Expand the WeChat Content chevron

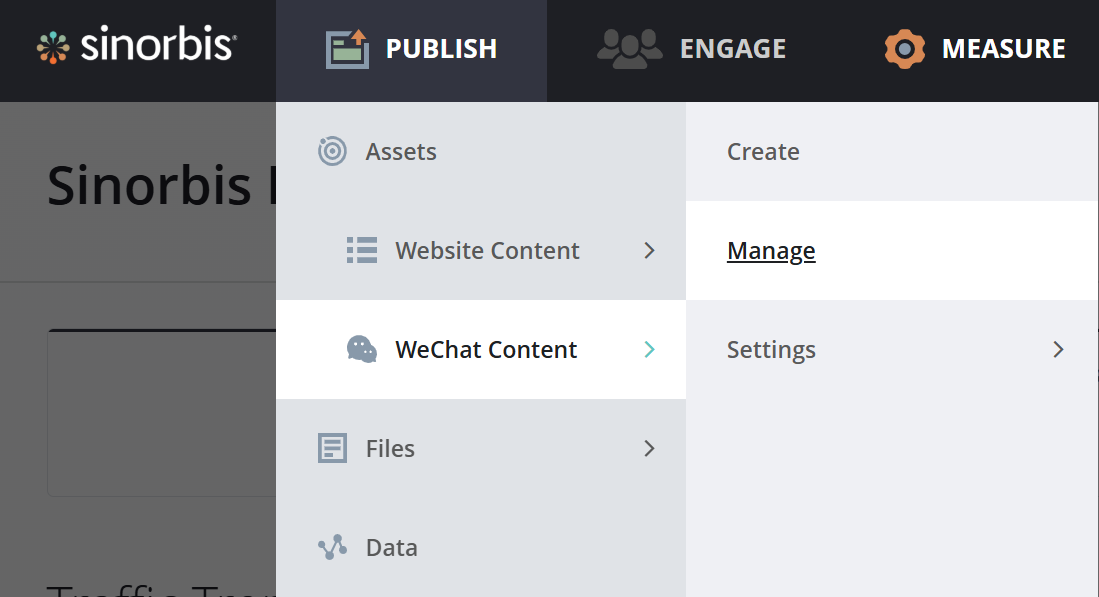click(x=649, y=349)
